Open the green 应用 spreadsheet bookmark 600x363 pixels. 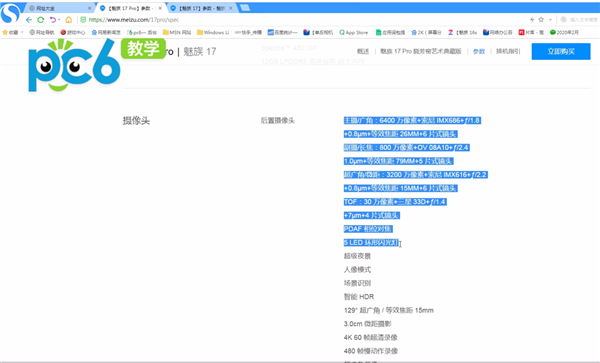coord(390,33)
